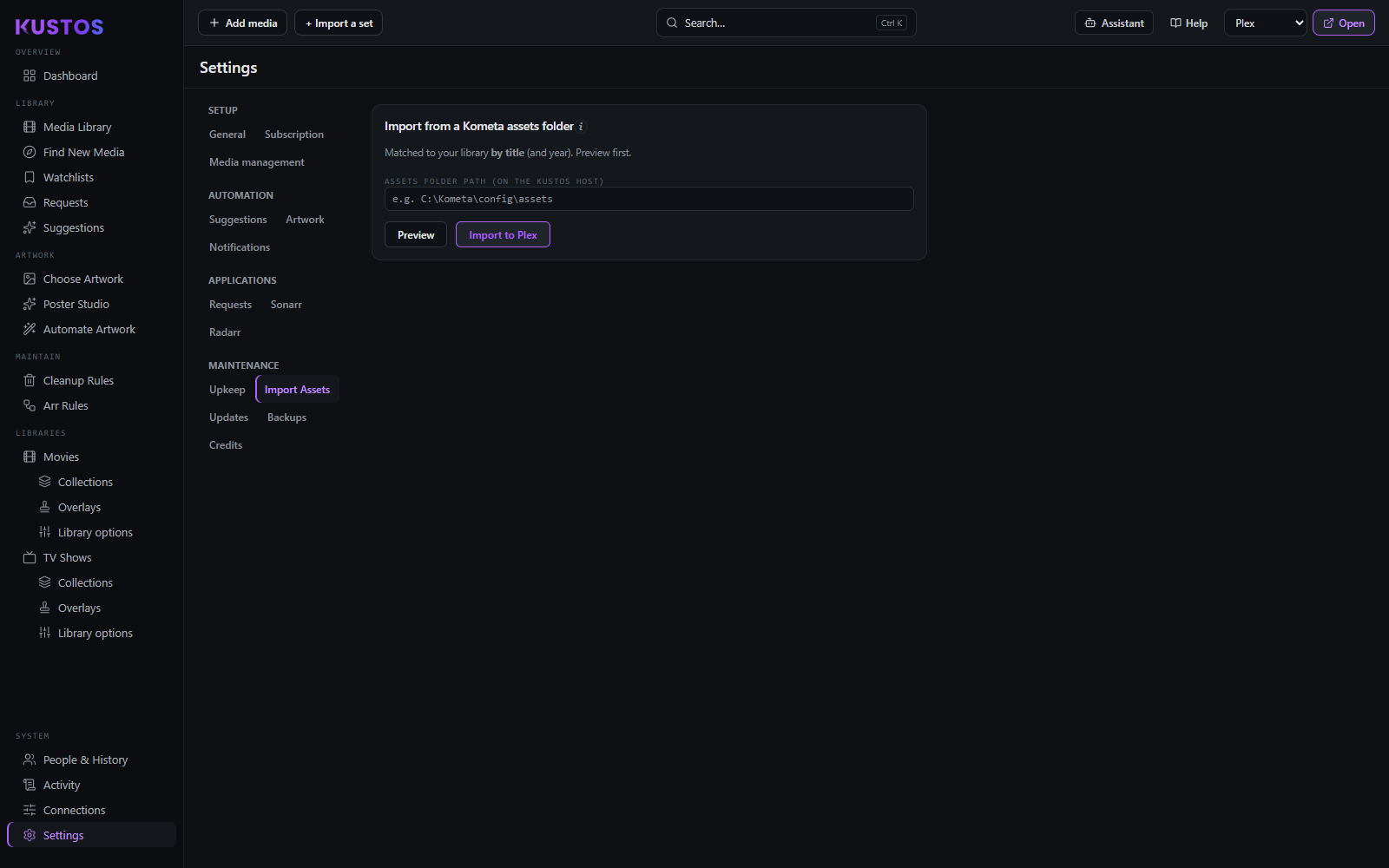1389x868 pixels.
Task: Click the Add media button
Action: tap(242, 23)
